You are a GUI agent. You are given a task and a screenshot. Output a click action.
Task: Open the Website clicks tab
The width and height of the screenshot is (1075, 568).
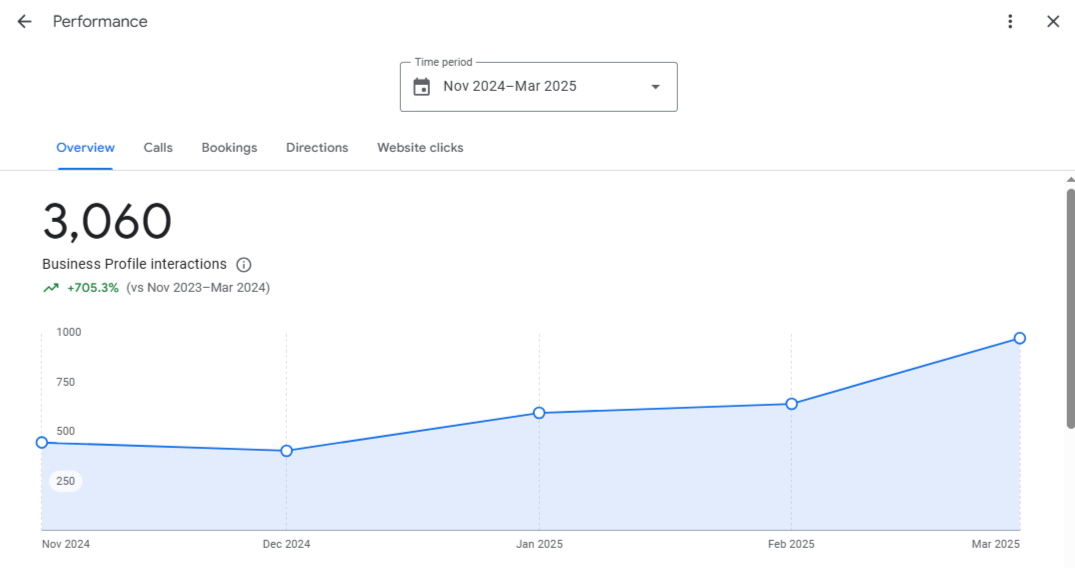[x=420, y=147]
